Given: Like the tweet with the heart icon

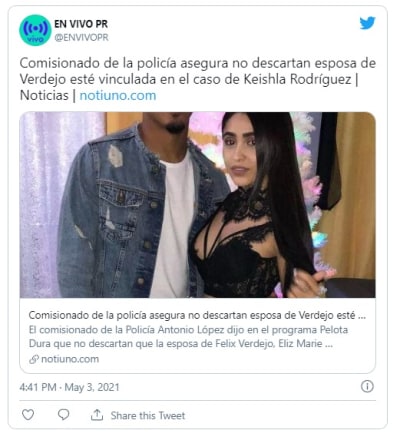Looking at the screenshot, I should (28, 414).
